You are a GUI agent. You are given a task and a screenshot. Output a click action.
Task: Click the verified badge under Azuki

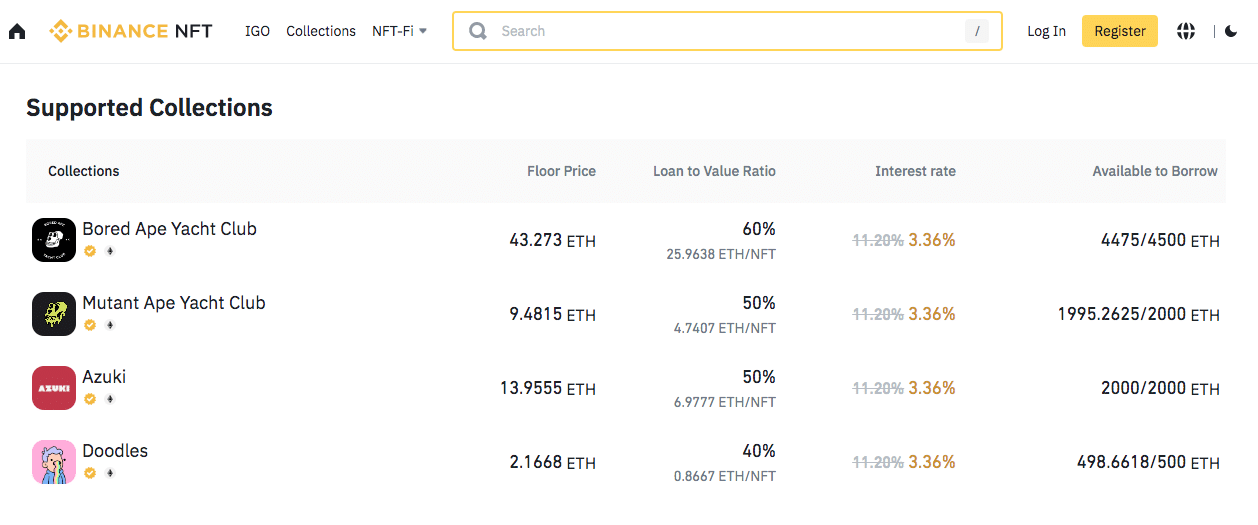(x=90, y=399)
